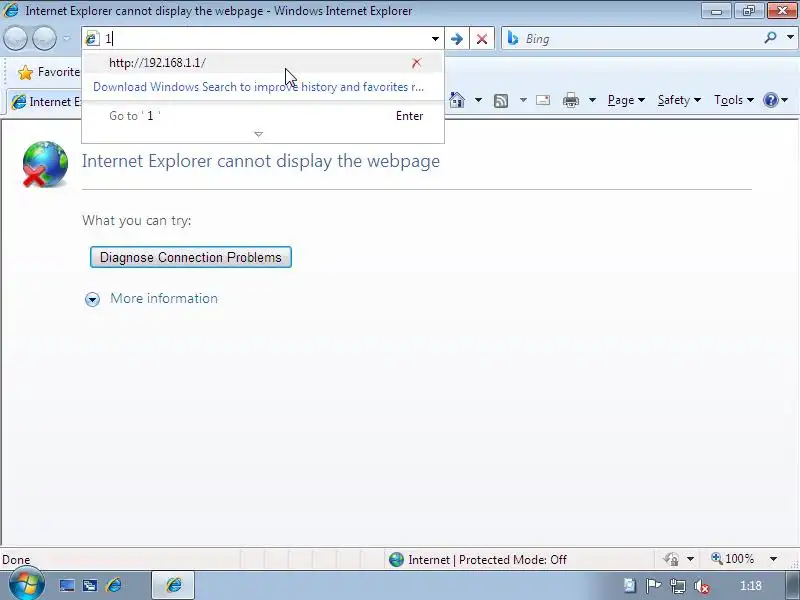Click the search magnifier icon

coord(771,37)
